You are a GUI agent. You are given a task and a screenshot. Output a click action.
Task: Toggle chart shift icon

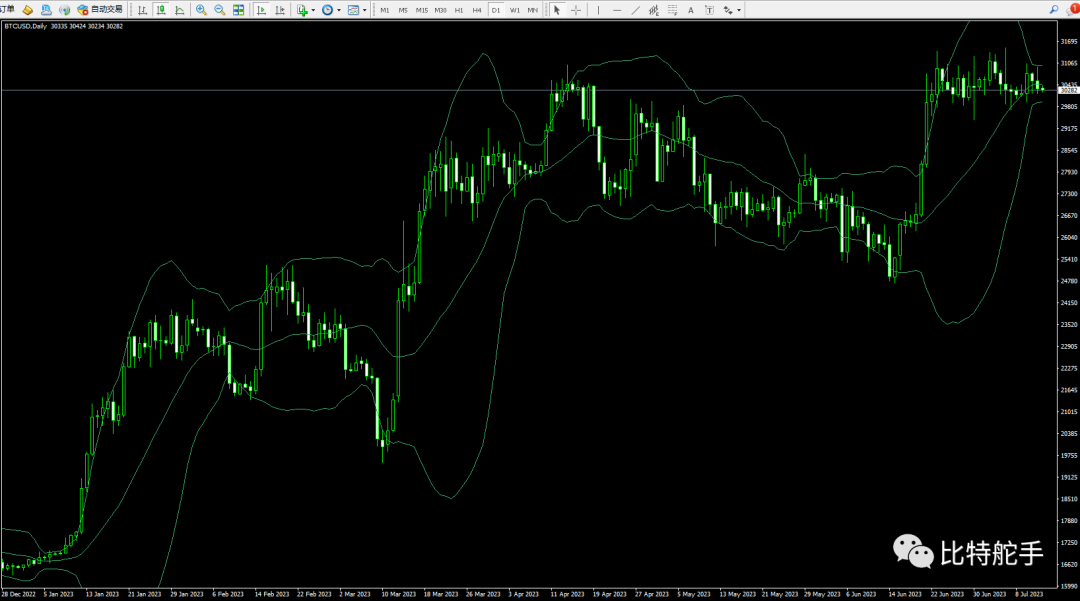click(280, 10)
